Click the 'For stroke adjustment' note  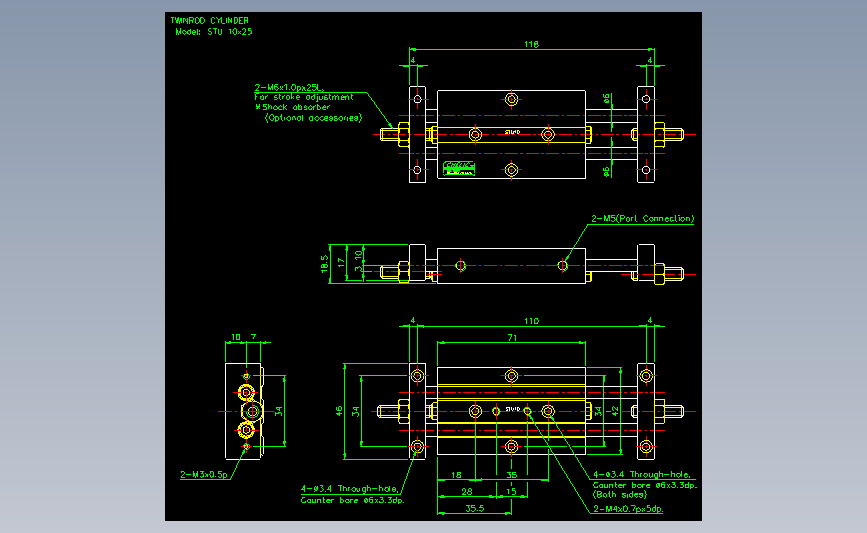(x=304, y=97)
